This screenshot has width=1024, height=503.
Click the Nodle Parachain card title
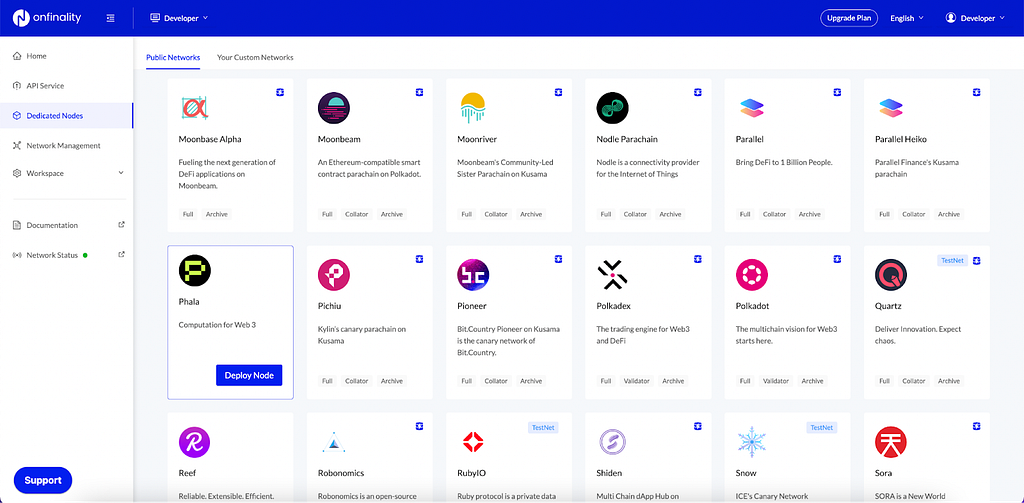click(627, 139)
